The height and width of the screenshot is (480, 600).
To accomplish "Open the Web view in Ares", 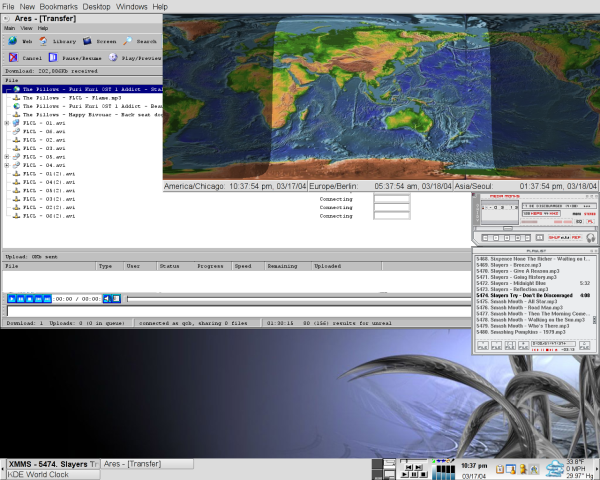I will [x=20, y=42].
